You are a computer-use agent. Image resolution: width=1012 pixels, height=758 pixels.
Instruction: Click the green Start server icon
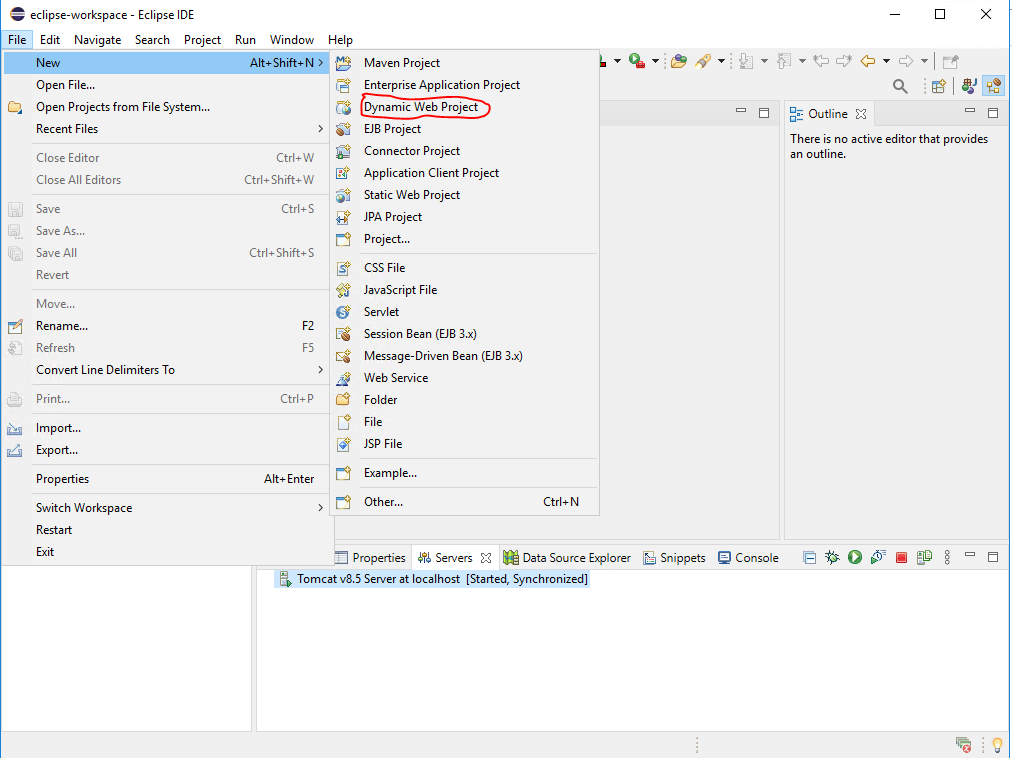pos(855,557)
